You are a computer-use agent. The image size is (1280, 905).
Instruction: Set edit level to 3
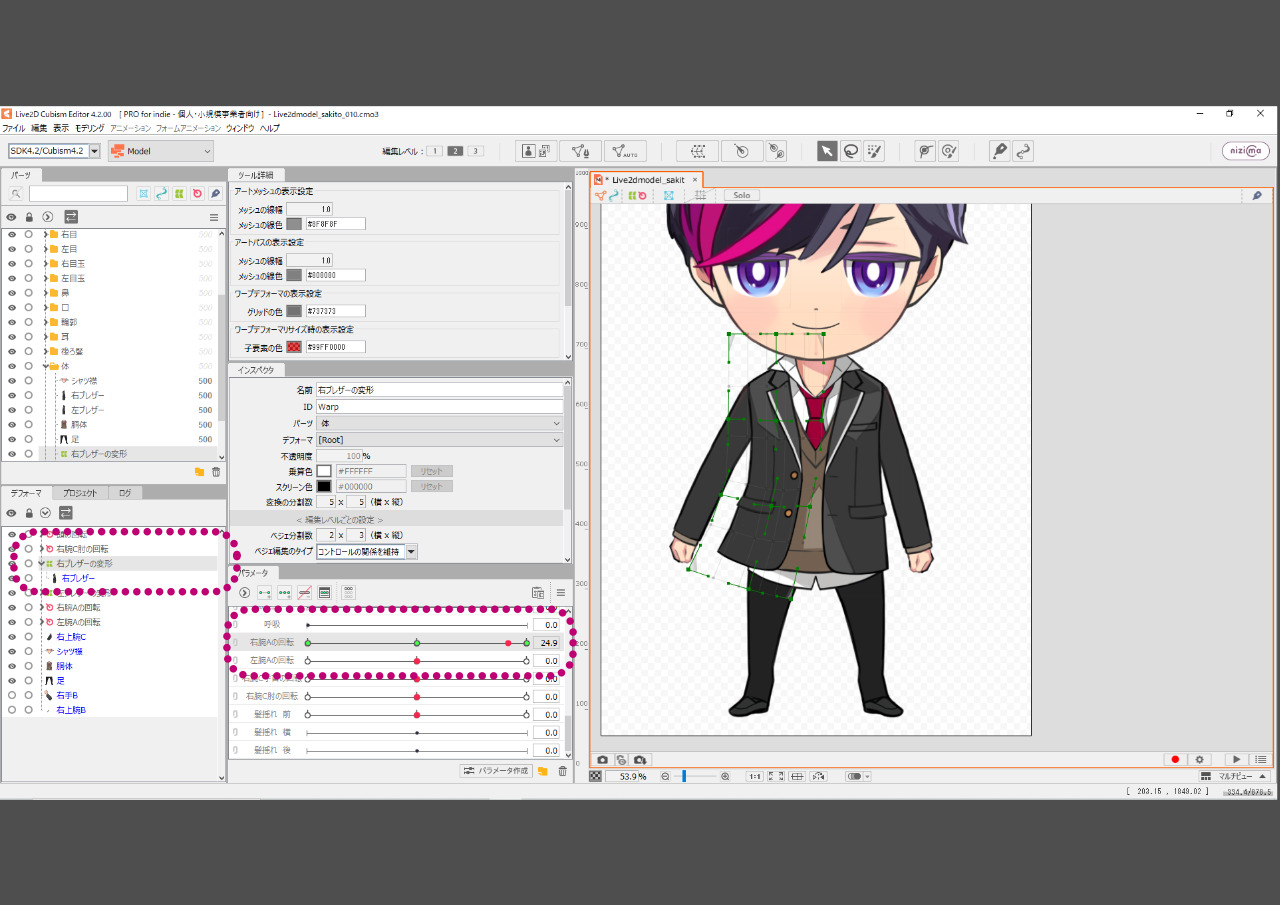tap(476, 151)
